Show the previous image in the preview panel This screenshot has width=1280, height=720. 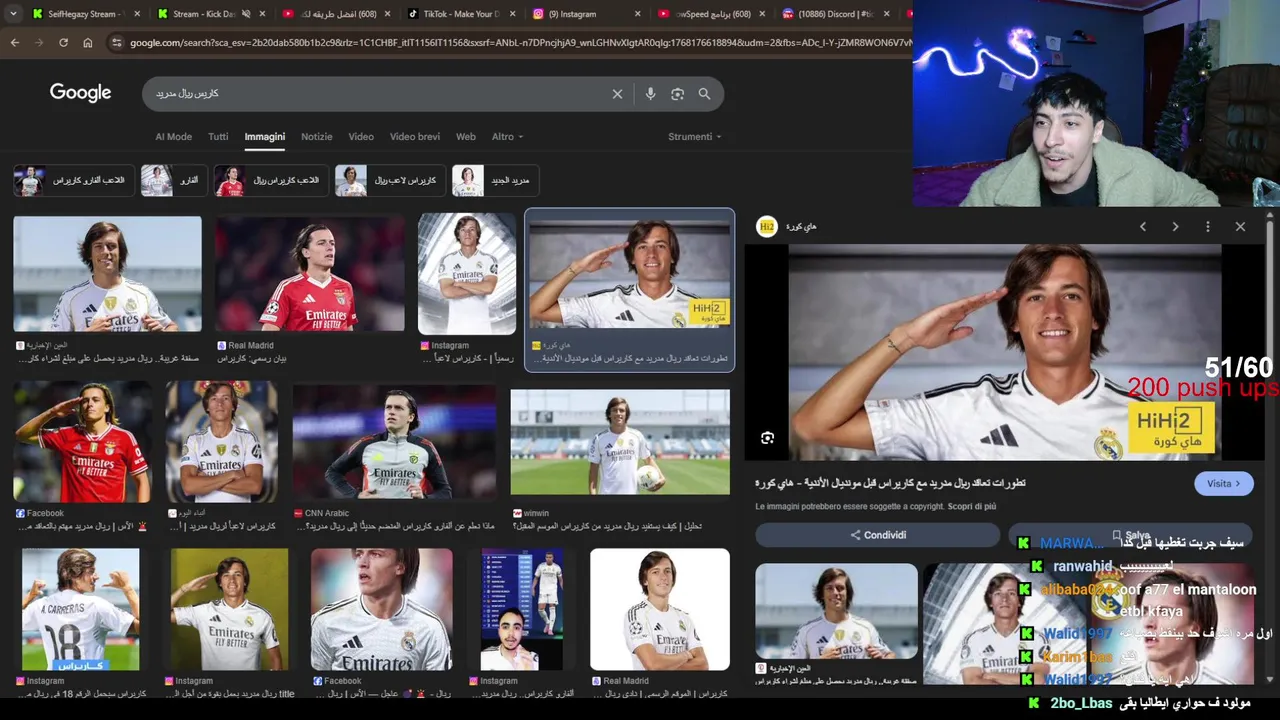[x=1143, y=227]
